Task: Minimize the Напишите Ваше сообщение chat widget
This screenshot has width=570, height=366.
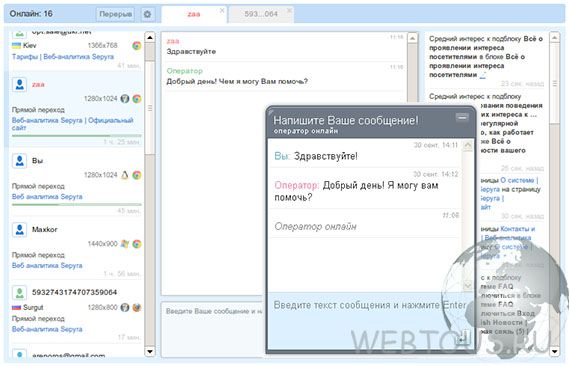Action: tap(462, 117)
